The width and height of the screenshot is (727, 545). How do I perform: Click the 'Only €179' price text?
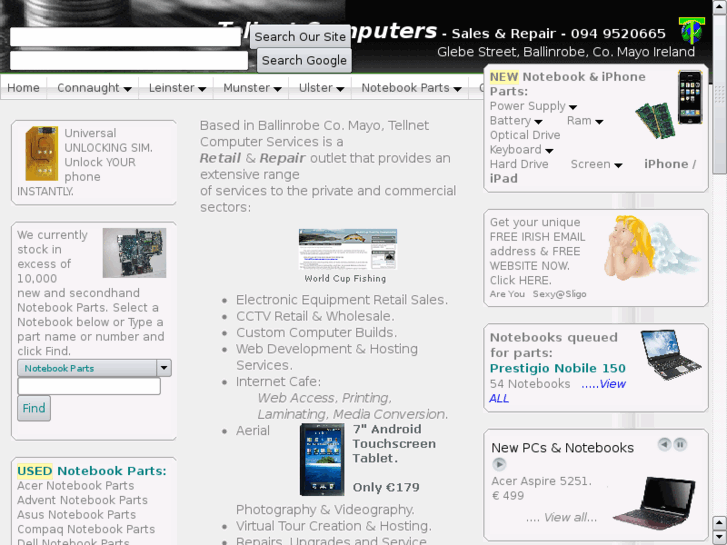tap(386, 487)
